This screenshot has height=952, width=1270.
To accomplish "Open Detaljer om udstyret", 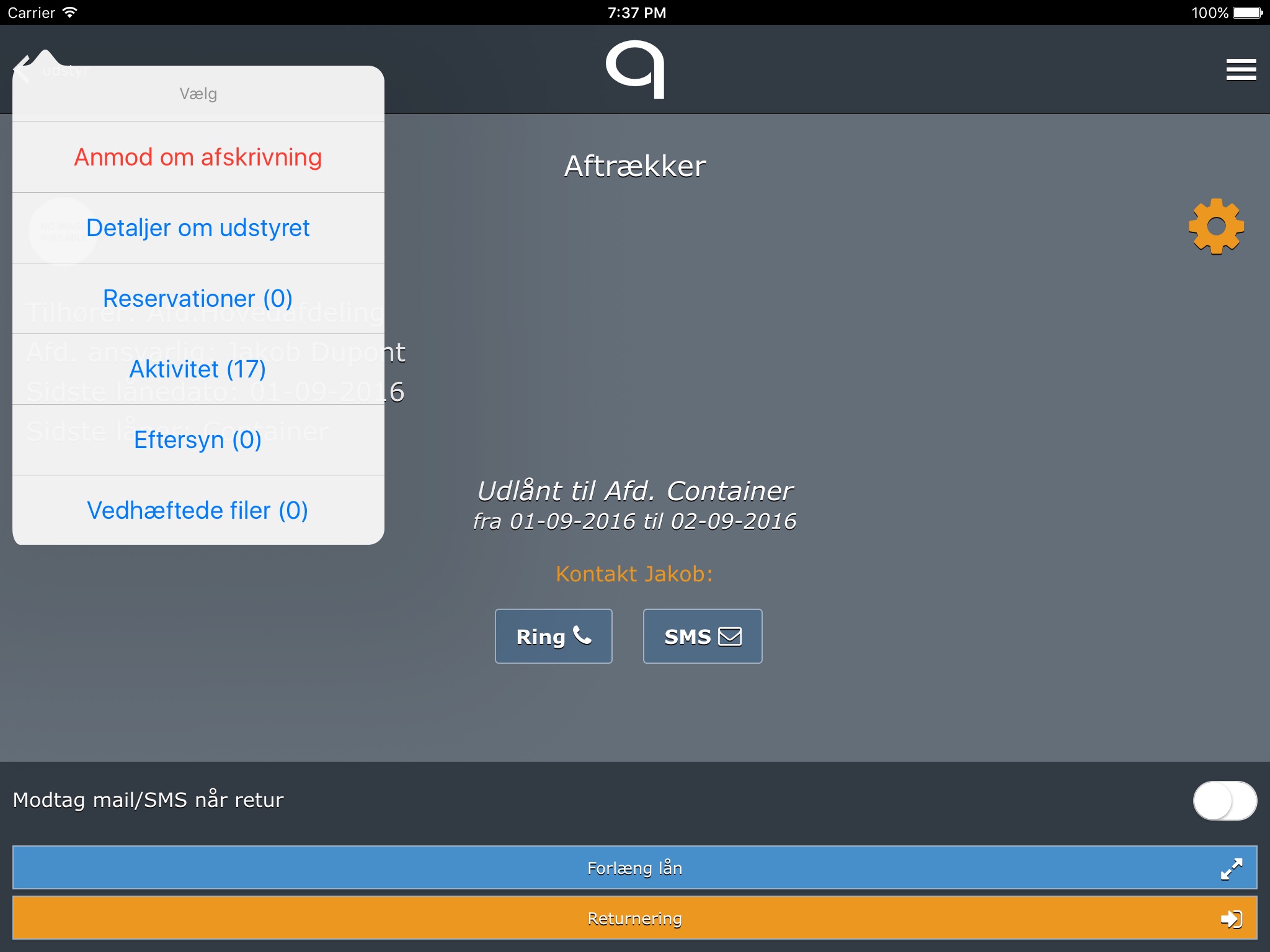I will click(198, 227).
